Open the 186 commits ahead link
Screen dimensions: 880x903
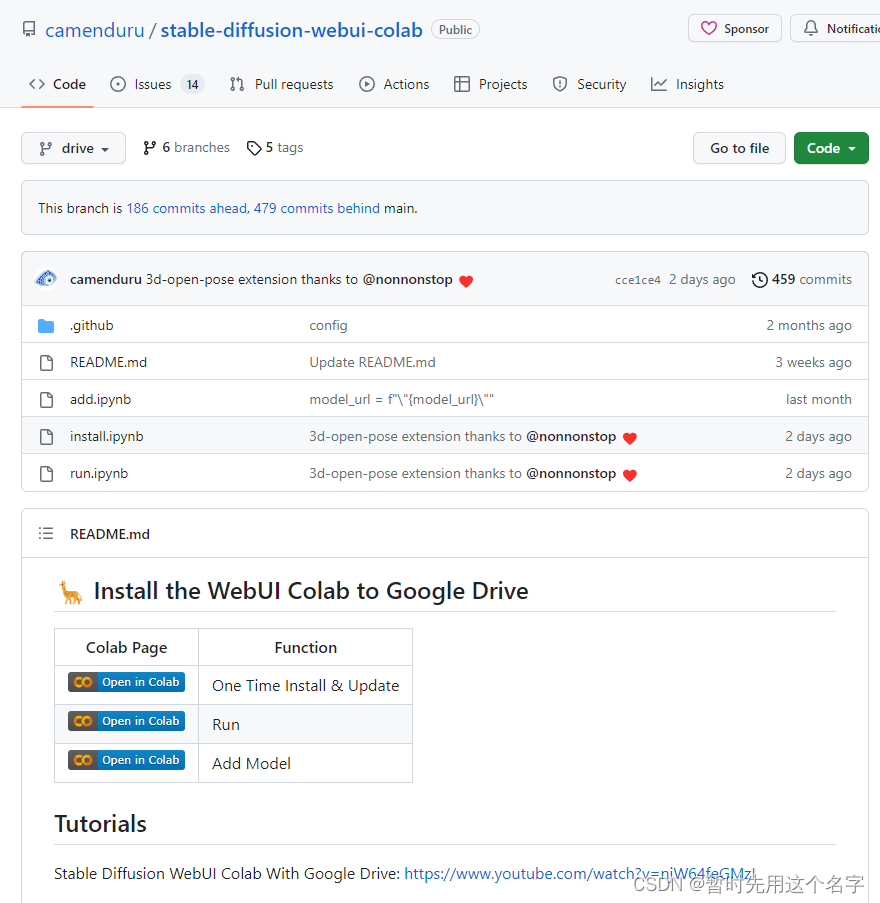point(187,208)
